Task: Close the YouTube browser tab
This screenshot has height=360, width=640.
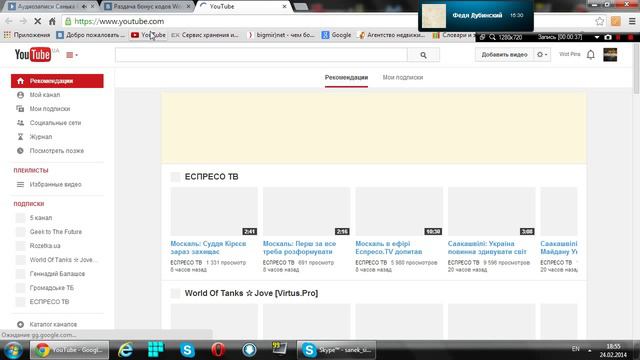Action: click(x=284, y=7)
